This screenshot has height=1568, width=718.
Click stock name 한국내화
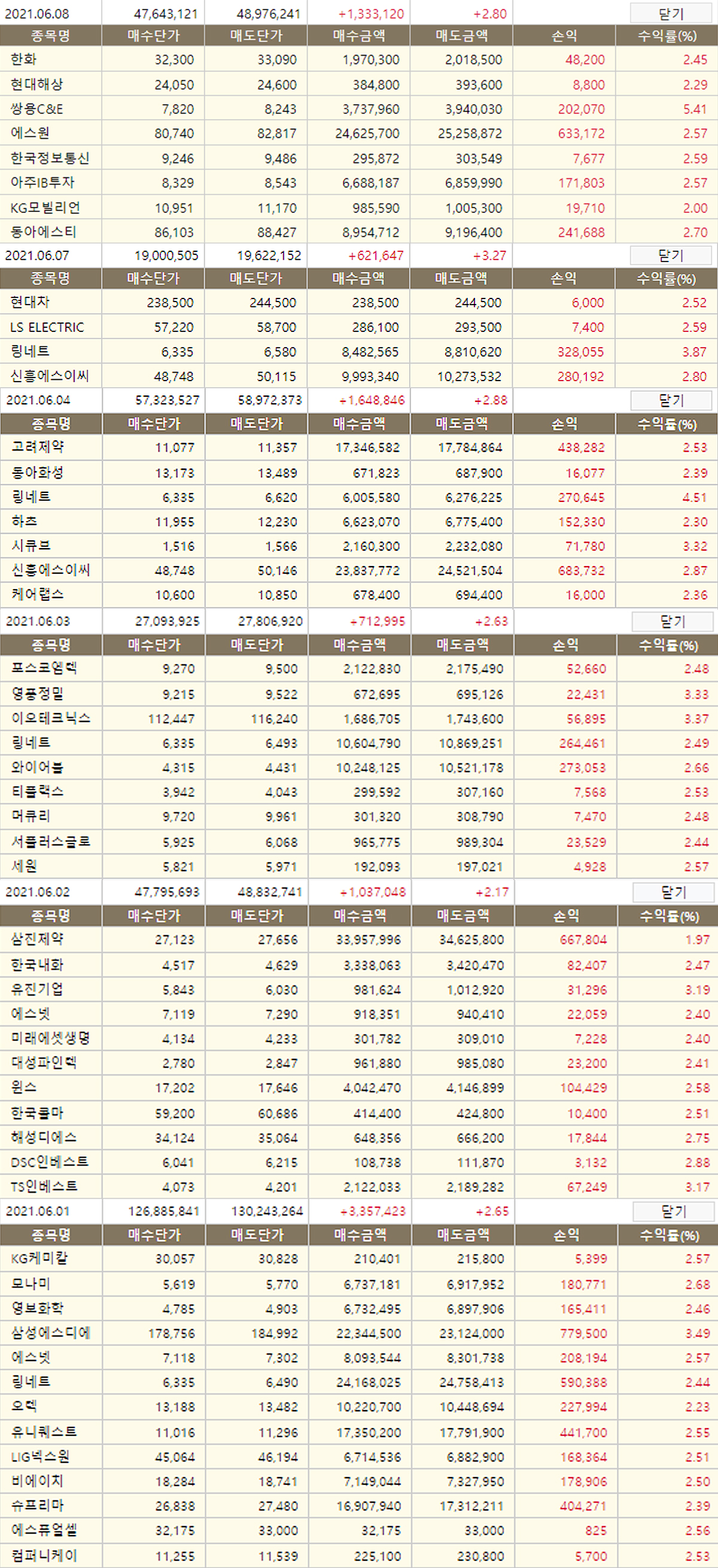pyautogui.click(x=37, y=966)
